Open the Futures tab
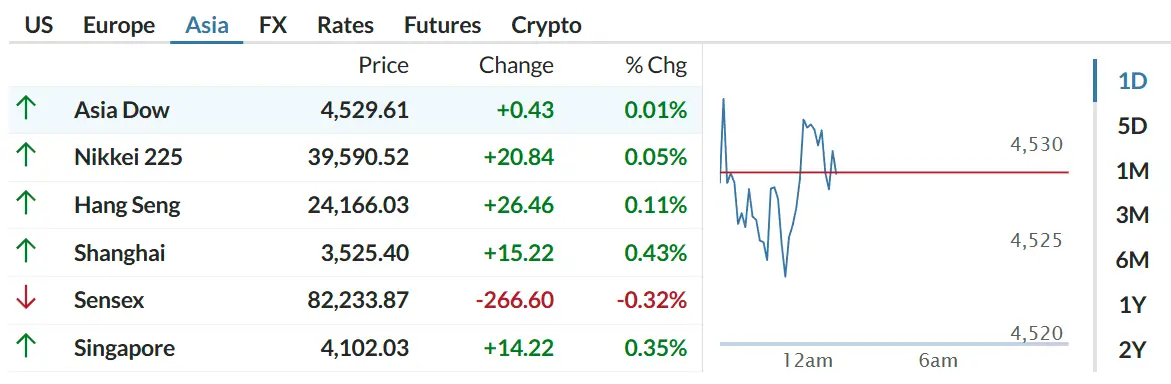Image resolution: width=1171 pixels, height=384 pixels. pyautogui.click(x=442, y=25)
